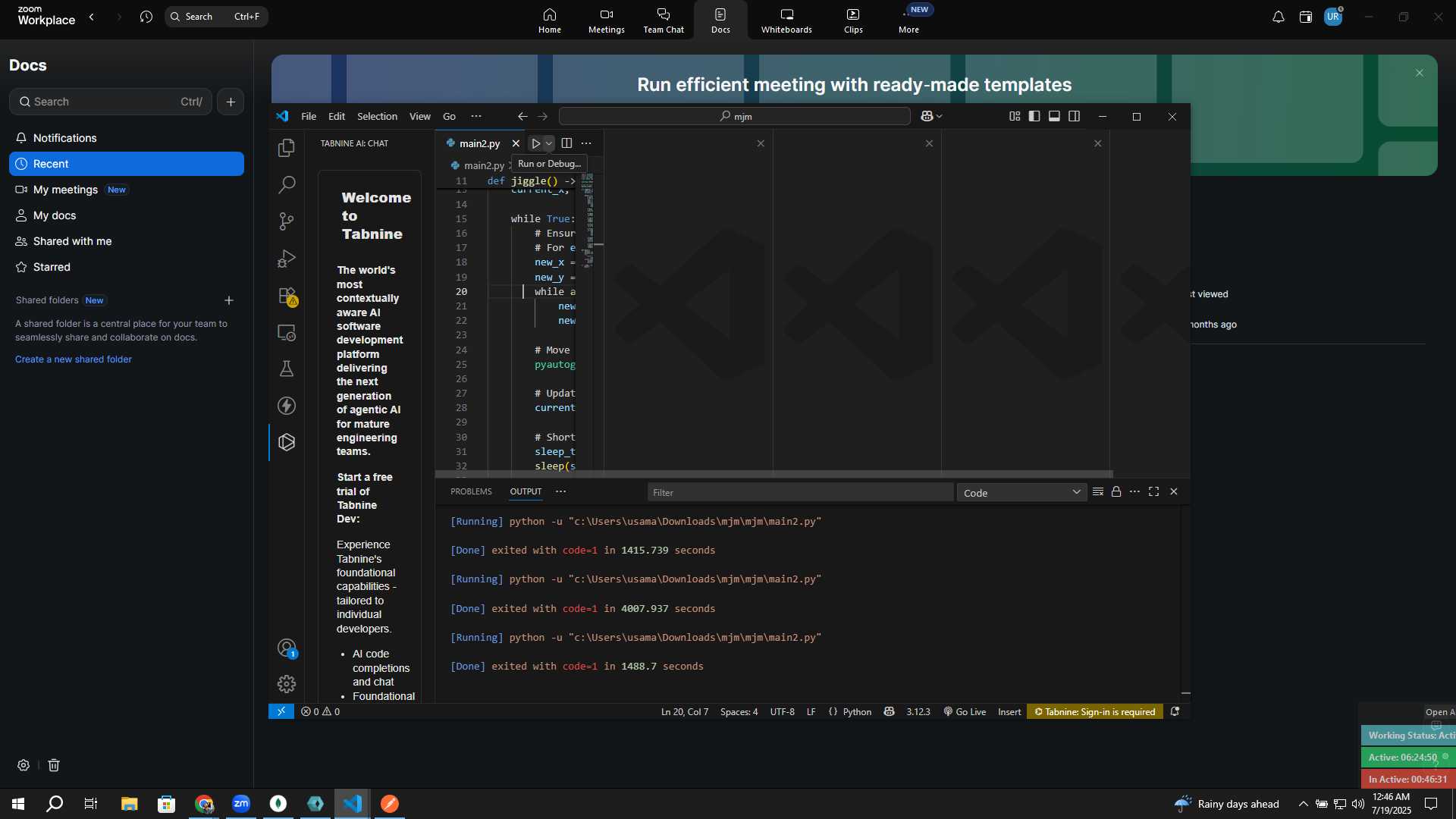This screenshot has width=1456, height=819.
Task: Open the VS Code Explorer view
Action: pyautogui.click(x=287, y=148)
